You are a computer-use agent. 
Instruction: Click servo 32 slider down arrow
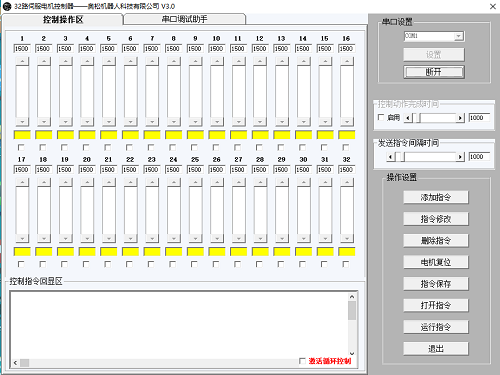(x=347, y=238)
